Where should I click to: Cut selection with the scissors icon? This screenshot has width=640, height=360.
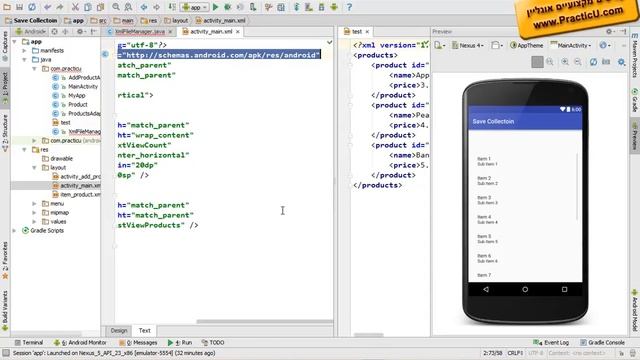click(75, 7)
